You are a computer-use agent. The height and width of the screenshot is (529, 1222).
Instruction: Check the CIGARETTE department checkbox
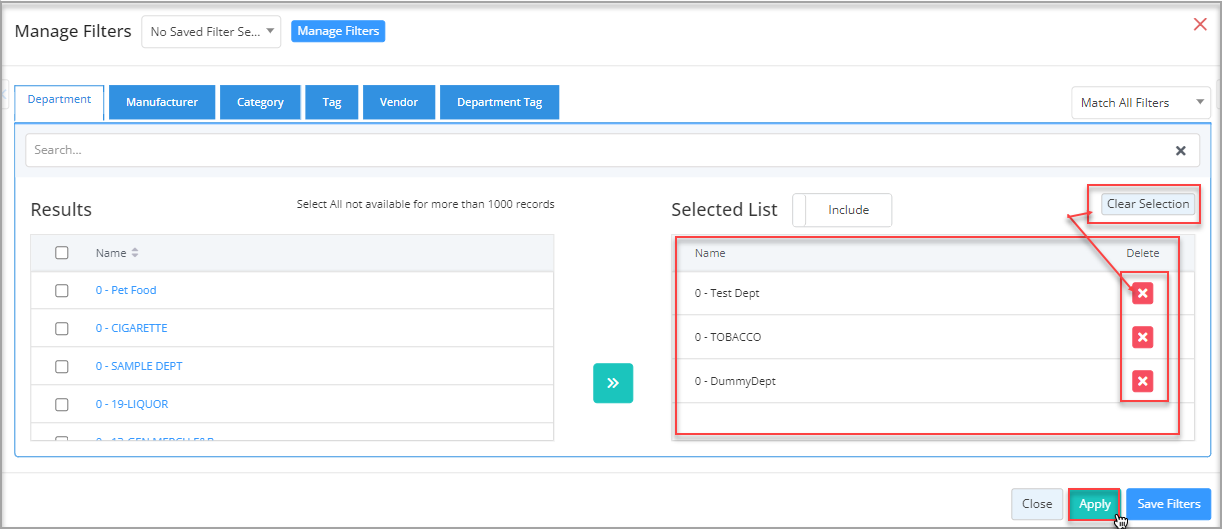[x=62, y=328]
